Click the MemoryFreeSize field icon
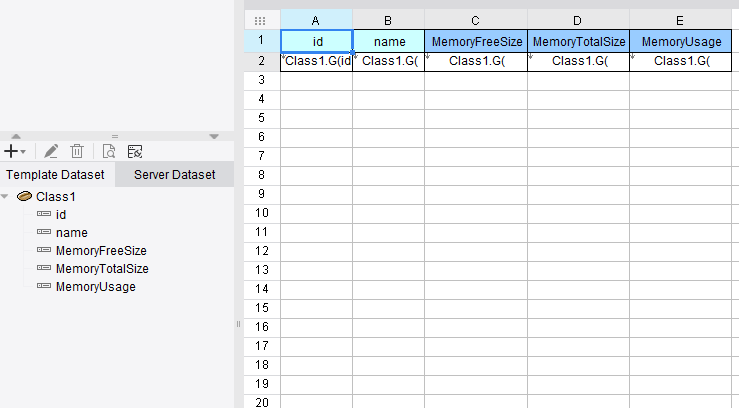This screenshot has width=739, height=408. [44, 250]
